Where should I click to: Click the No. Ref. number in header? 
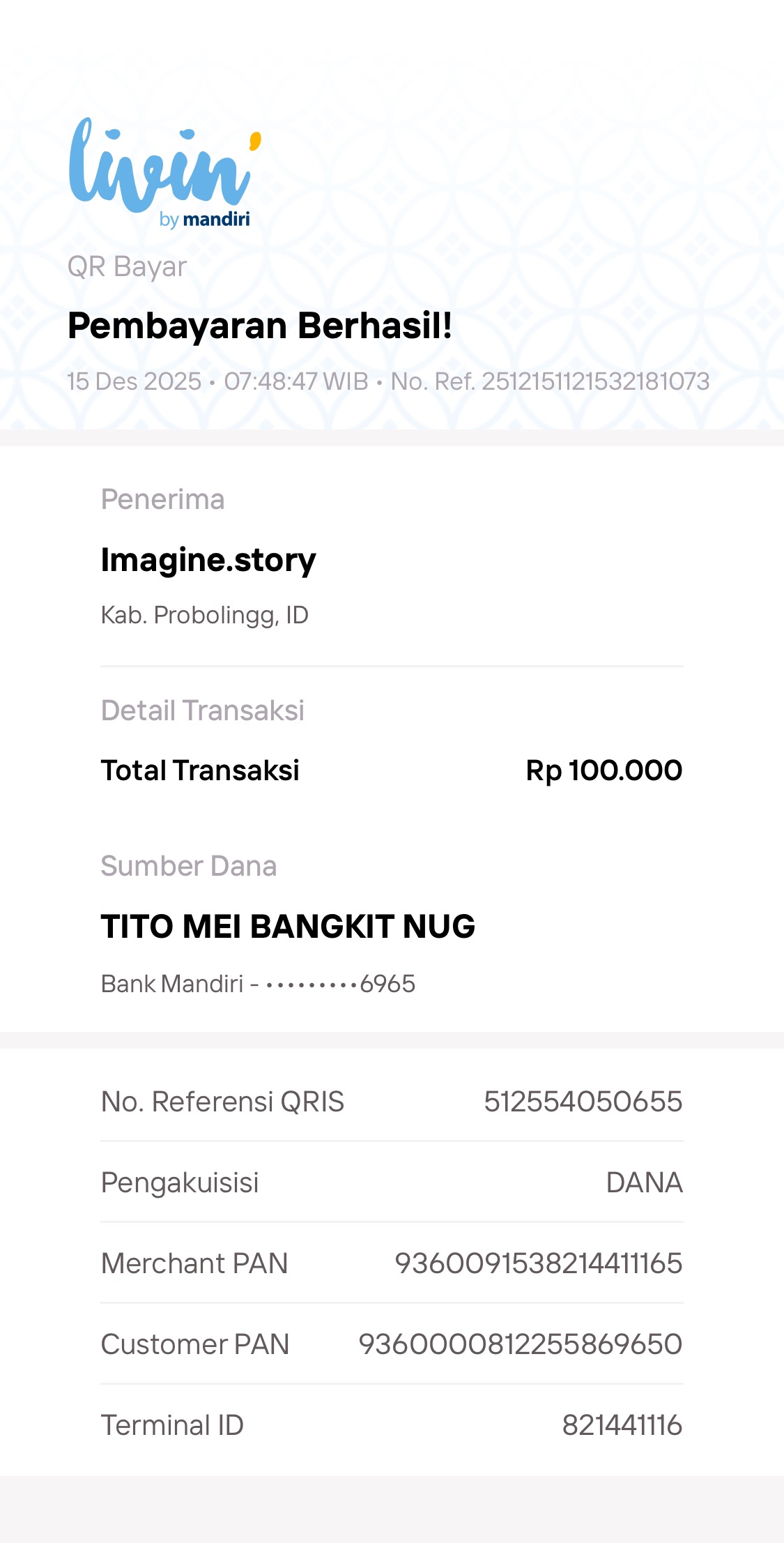click(x=550, y=381)
